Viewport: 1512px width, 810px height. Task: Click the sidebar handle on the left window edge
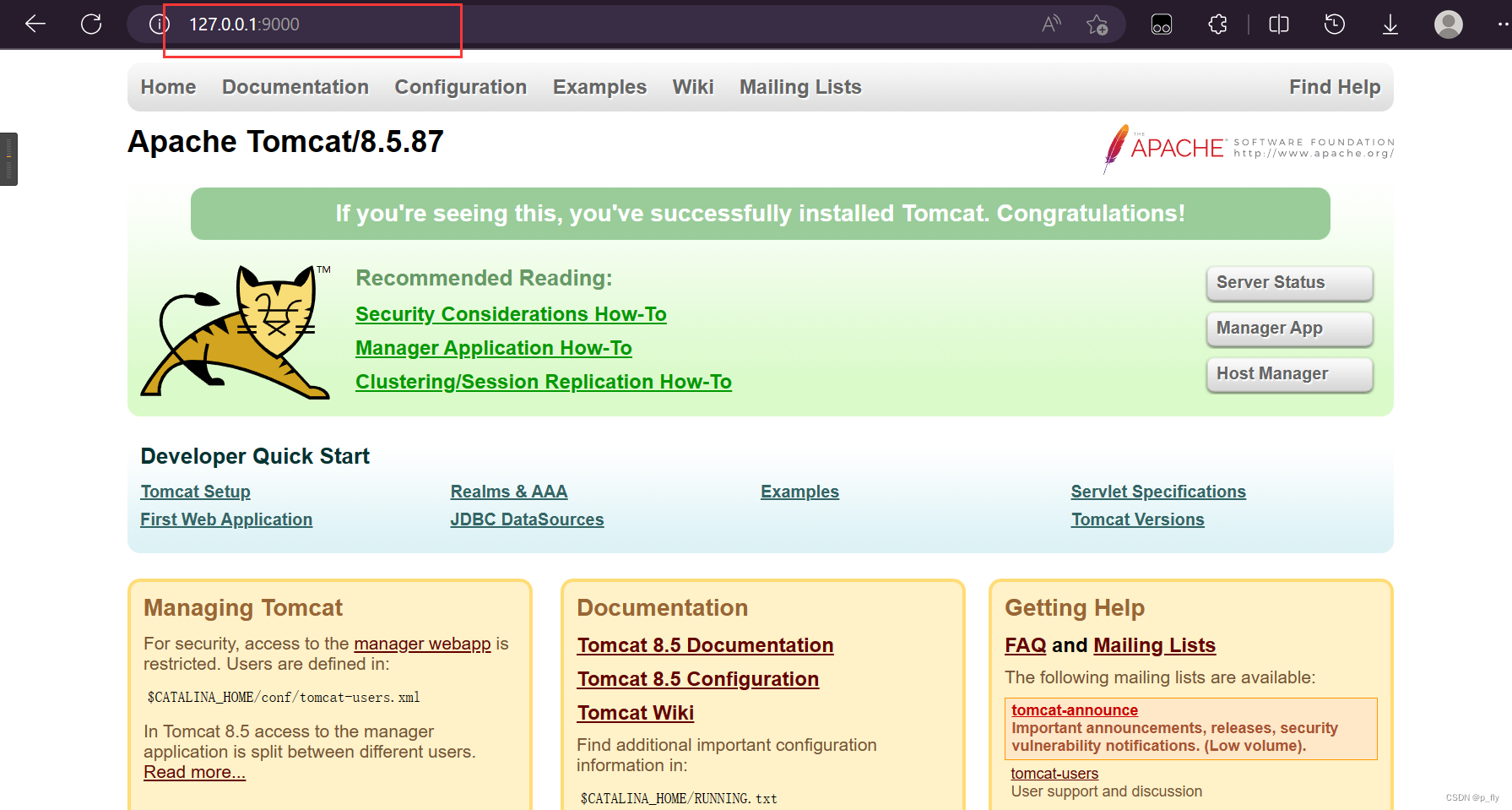point(8,159)
